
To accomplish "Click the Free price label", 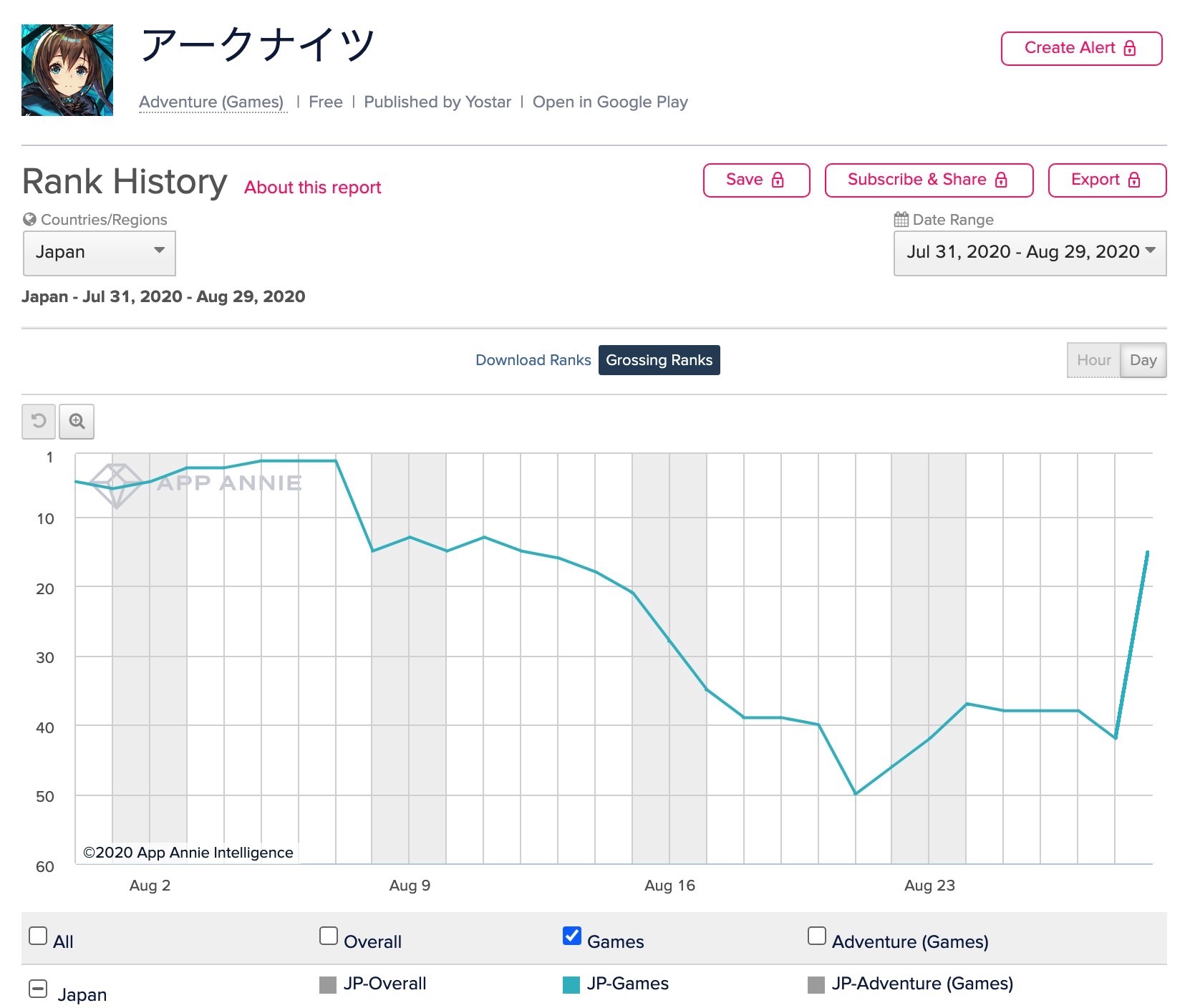I will (x=326, y=102).
